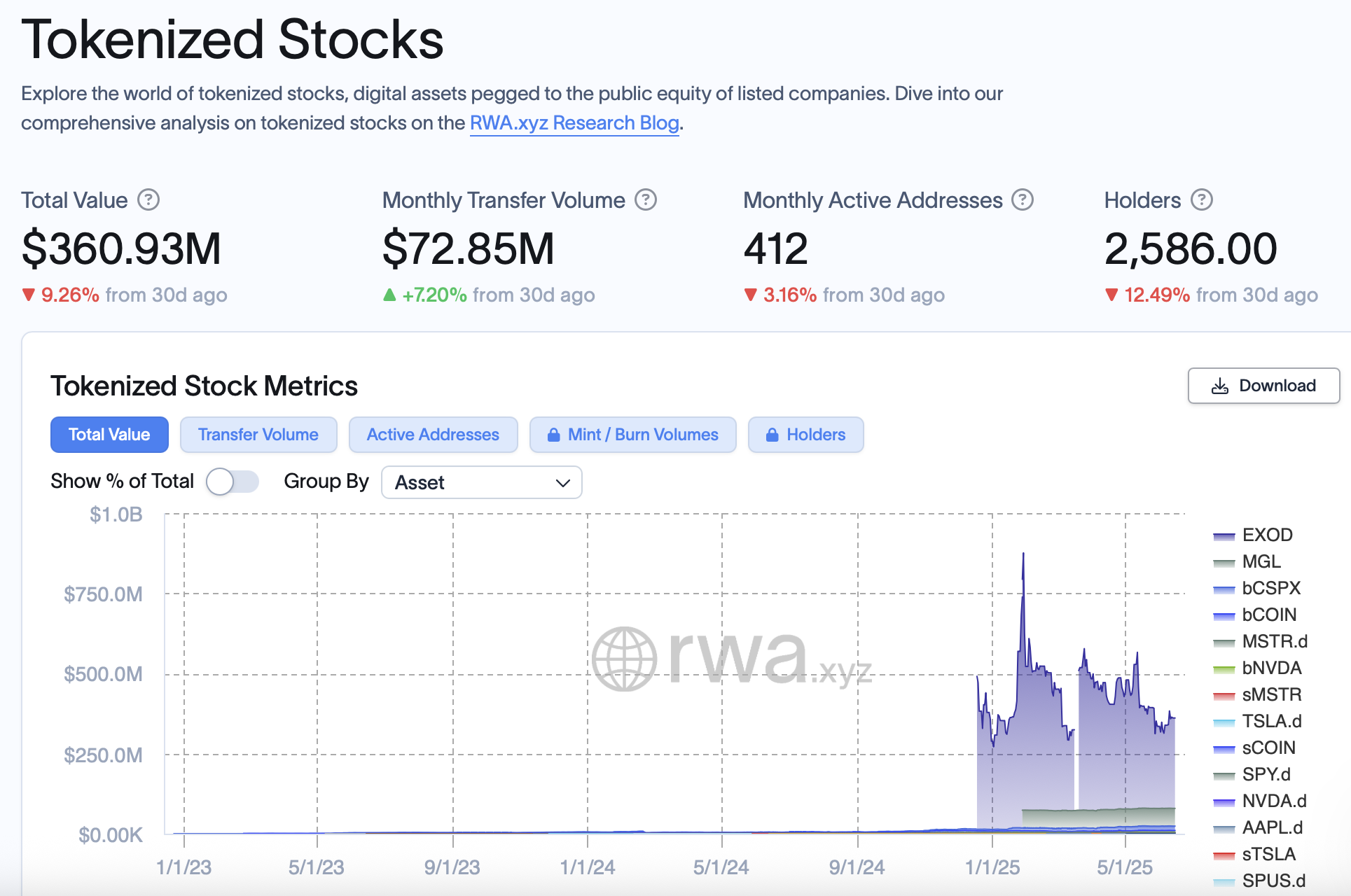
Task: Click the bNVDA green legend color swatch
Action: click(x=1224, y=669)
